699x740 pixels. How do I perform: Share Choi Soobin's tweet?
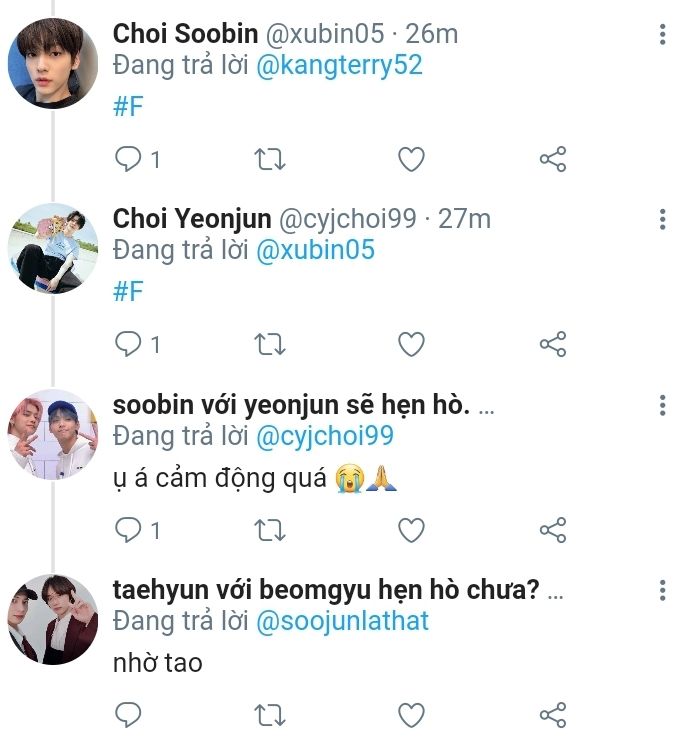[x=553, y=159]
